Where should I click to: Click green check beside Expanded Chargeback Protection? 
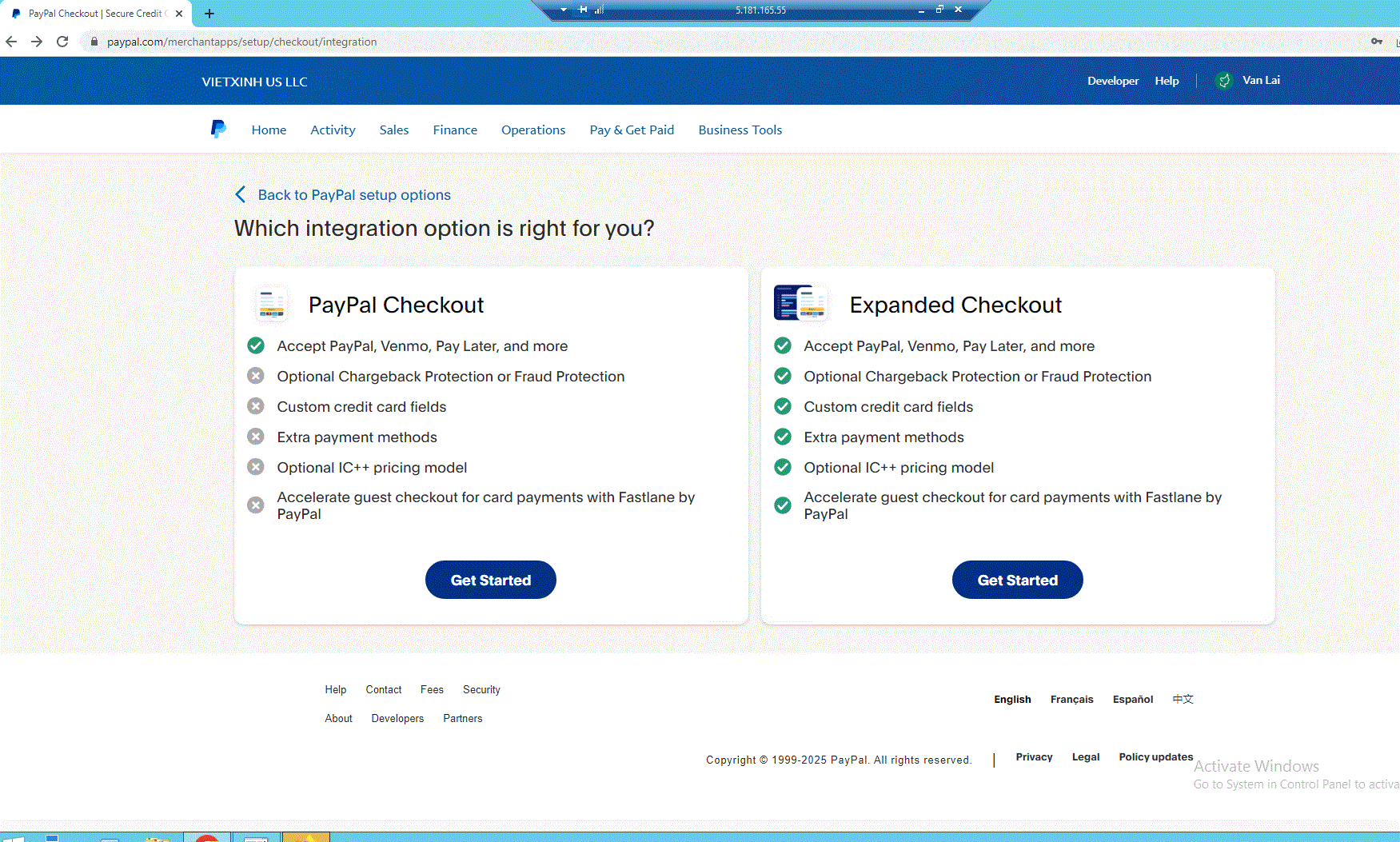point(783,376)
